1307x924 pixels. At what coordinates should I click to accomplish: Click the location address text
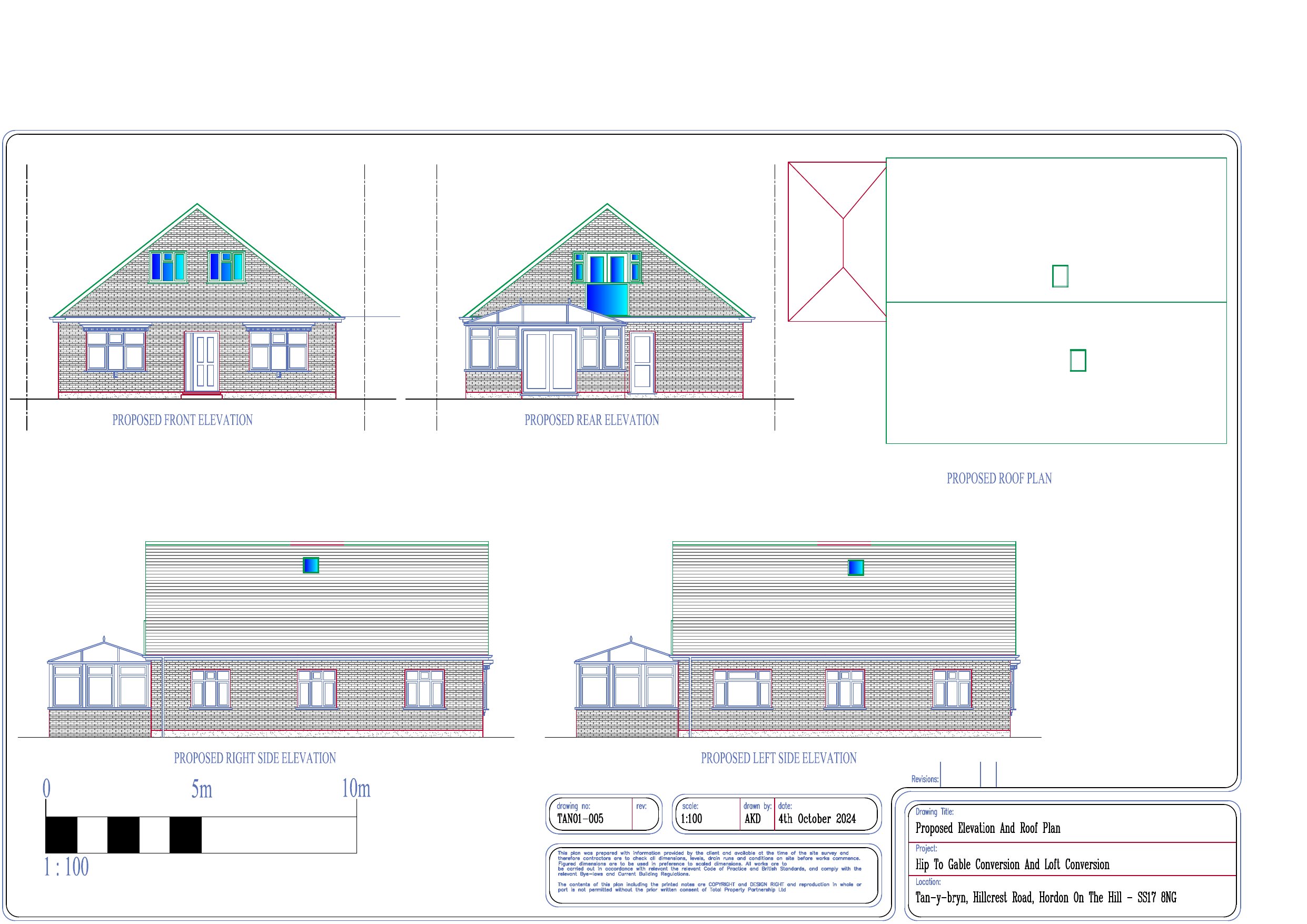tap(1045, 898)
